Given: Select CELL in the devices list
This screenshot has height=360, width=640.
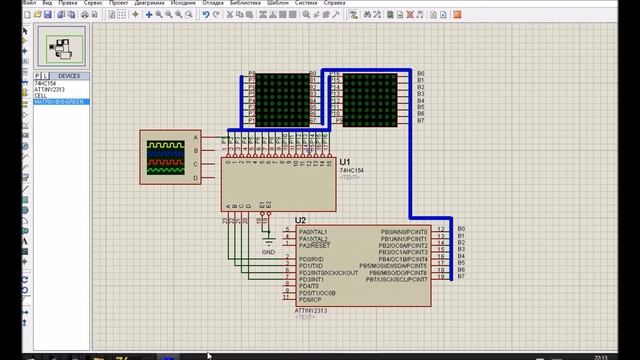Looking at the screenshot, I should [40, 96].
